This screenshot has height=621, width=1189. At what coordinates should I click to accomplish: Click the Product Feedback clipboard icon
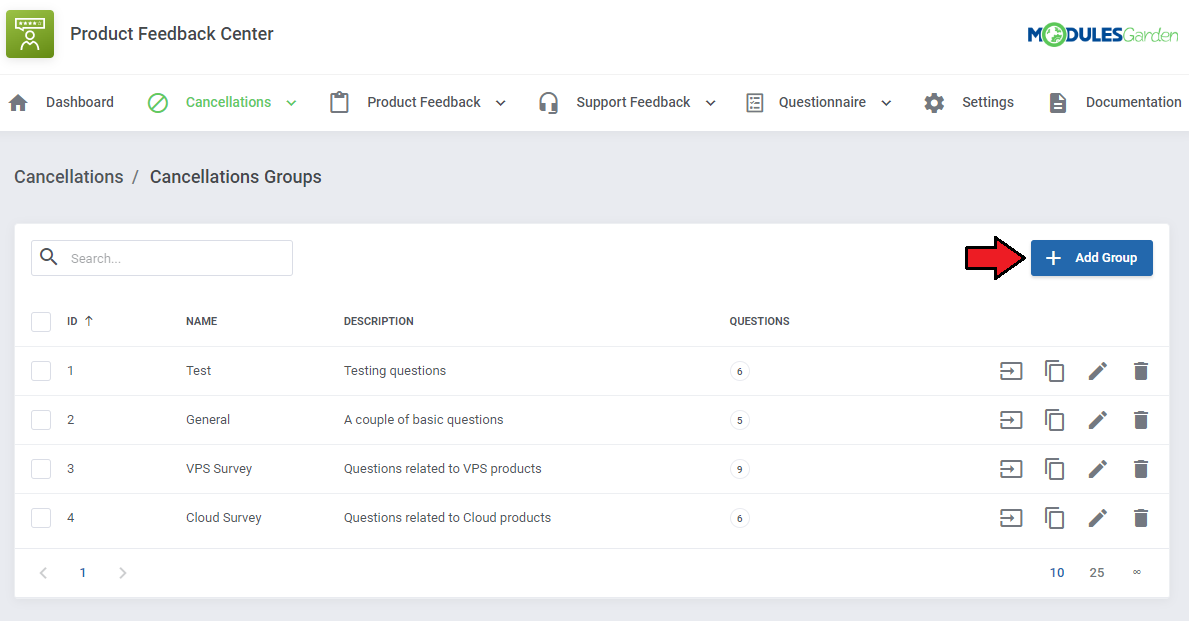pyautogui.click(x=340, y=102)
